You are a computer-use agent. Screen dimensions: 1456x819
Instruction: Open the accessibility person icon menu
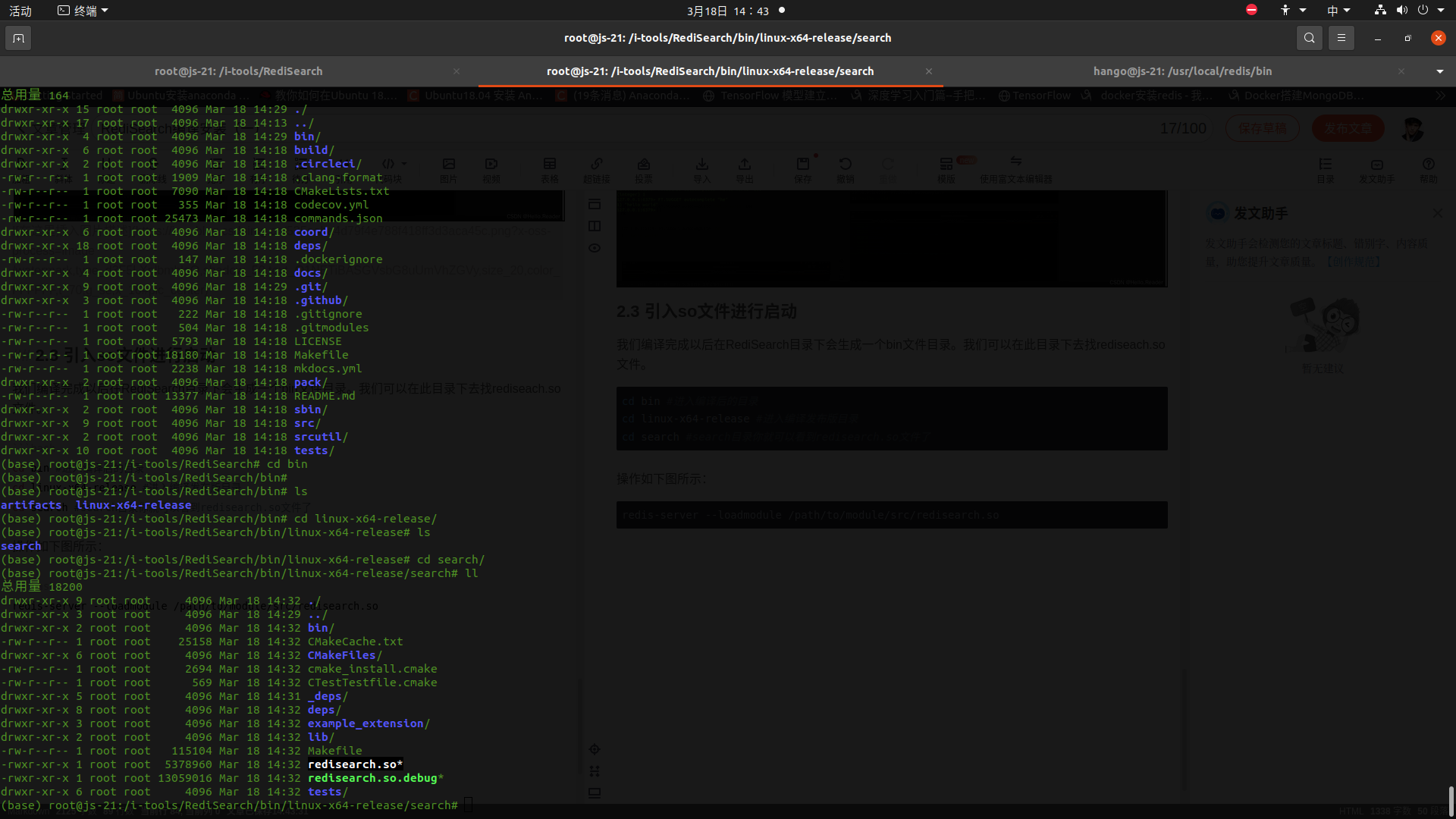(1285, 11)
